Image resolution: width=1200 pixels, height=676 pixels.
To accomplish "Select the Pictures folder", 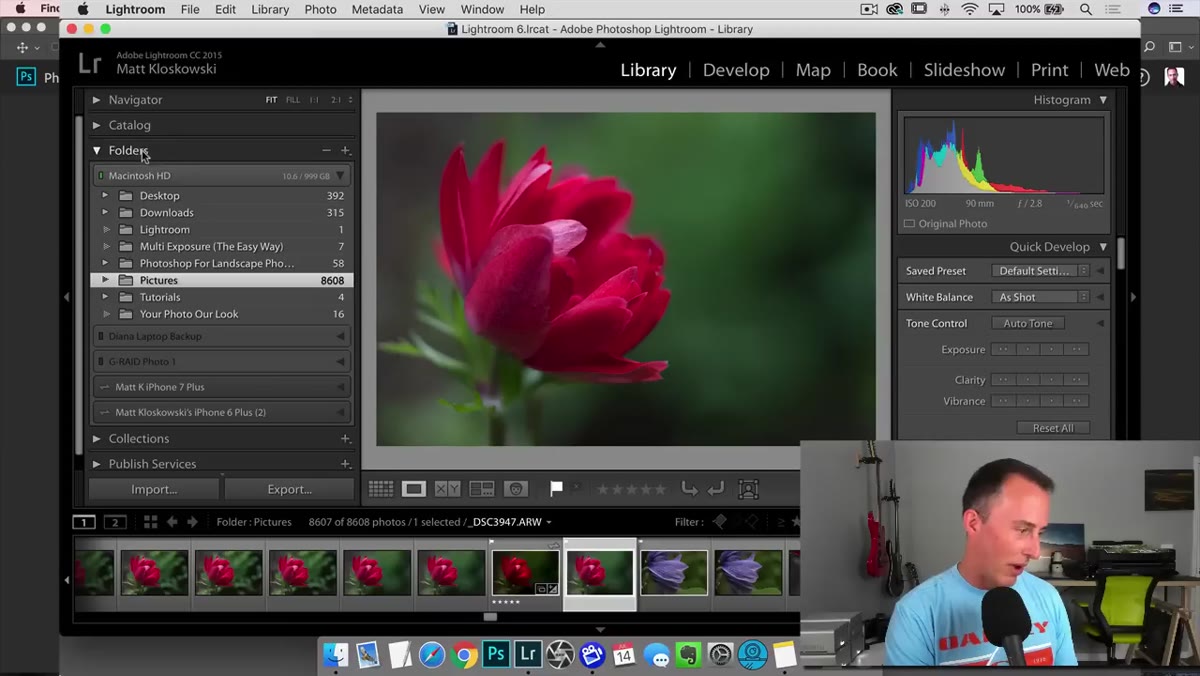I will tap(222, 281).
